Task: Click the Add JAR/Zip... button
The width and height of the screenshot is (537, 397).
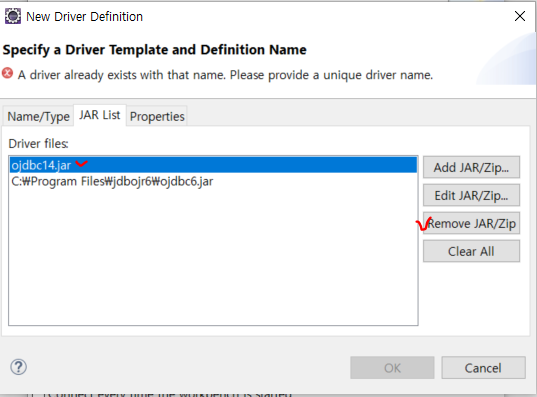Action: point(471,168)
